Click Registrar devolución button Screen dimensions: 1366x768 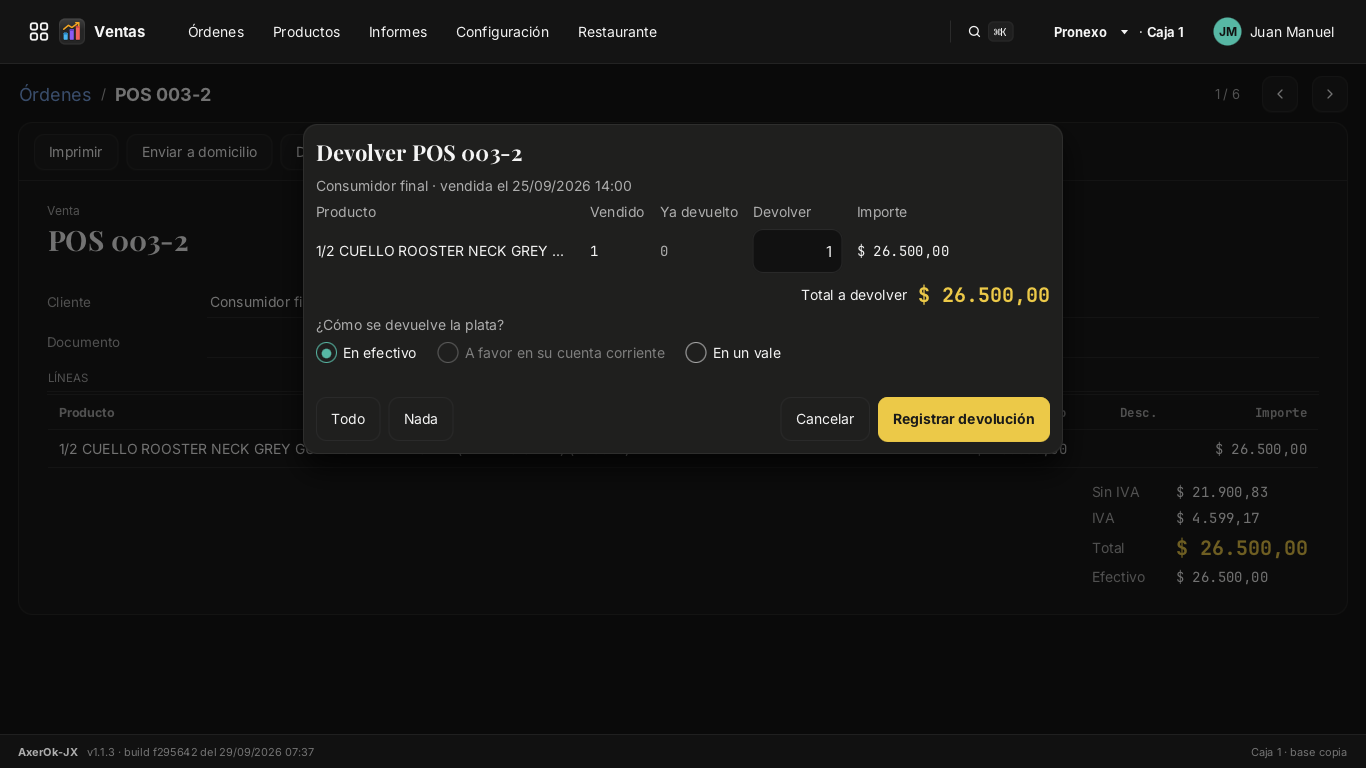[964, 419]
